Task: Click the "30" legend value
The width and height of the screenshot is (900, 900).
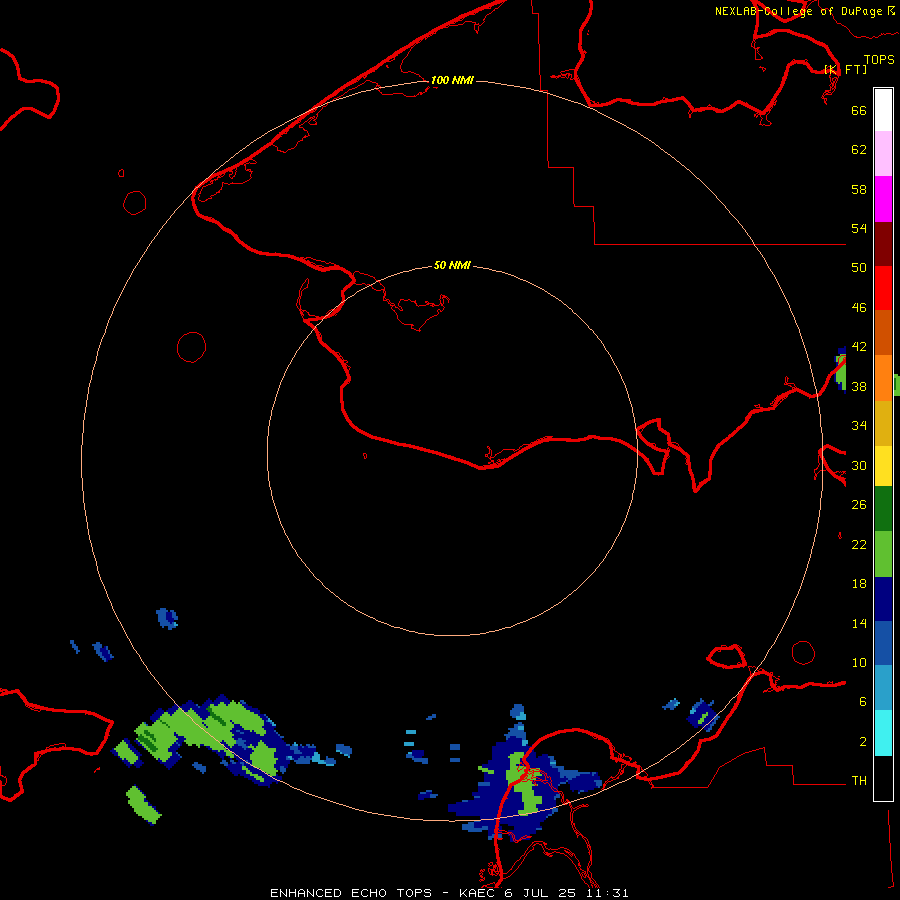Action: pos(859,465)
